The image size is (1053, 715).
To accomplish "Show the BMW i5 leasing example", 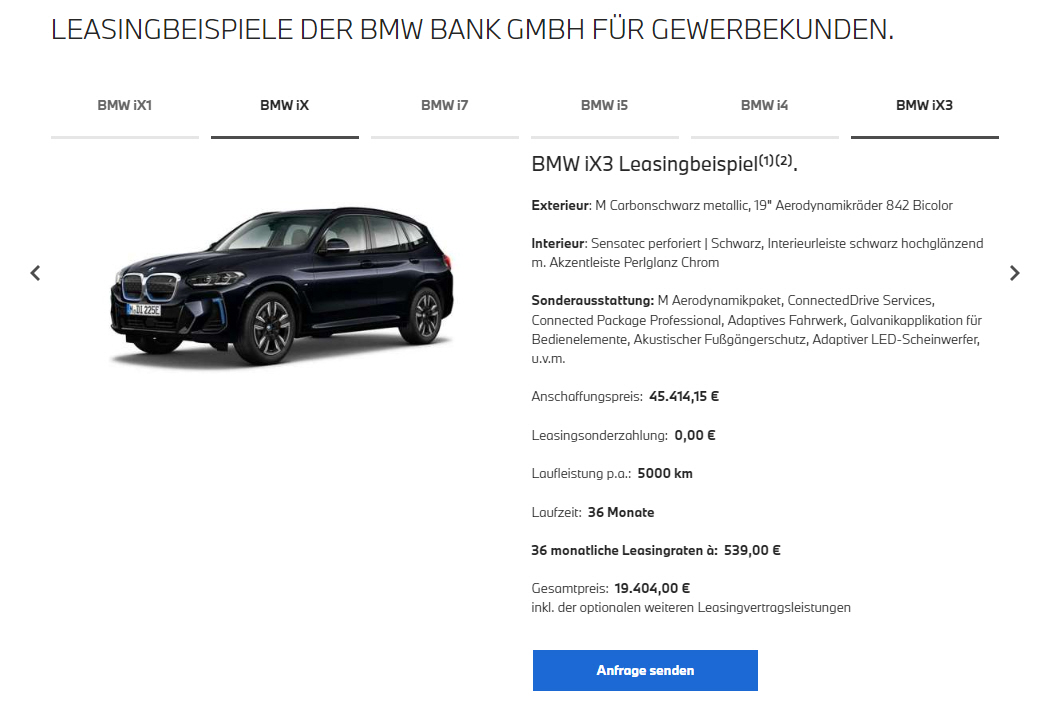I will tap(604, 105).
